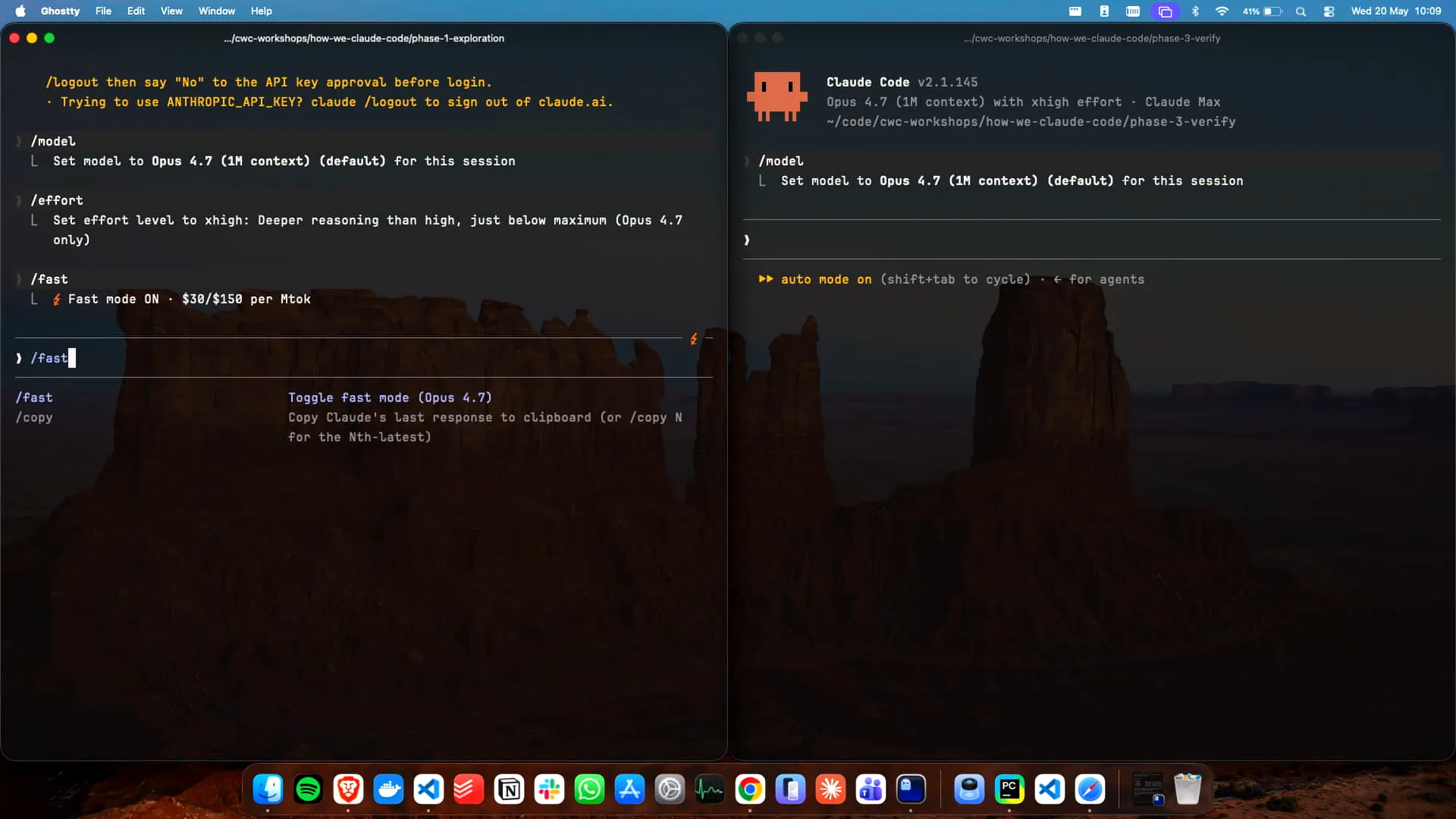This screenshot has height=819, width=1456.
Task: Click the date and time in the menu bar
Action: click(x=1395, y=11)
